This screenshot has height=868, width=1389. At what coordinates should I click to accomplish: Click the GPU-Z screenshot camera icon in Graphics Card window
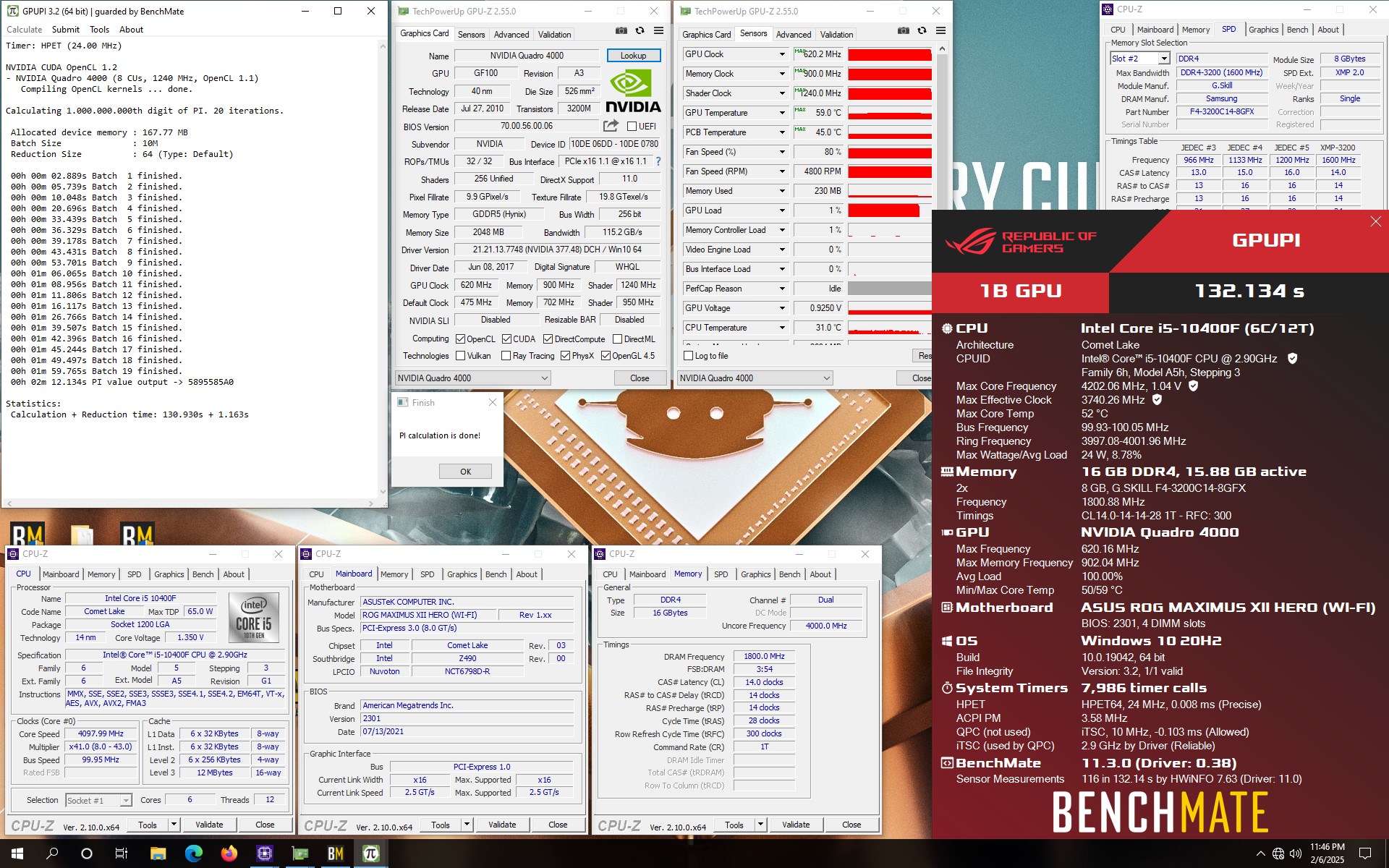621,31
